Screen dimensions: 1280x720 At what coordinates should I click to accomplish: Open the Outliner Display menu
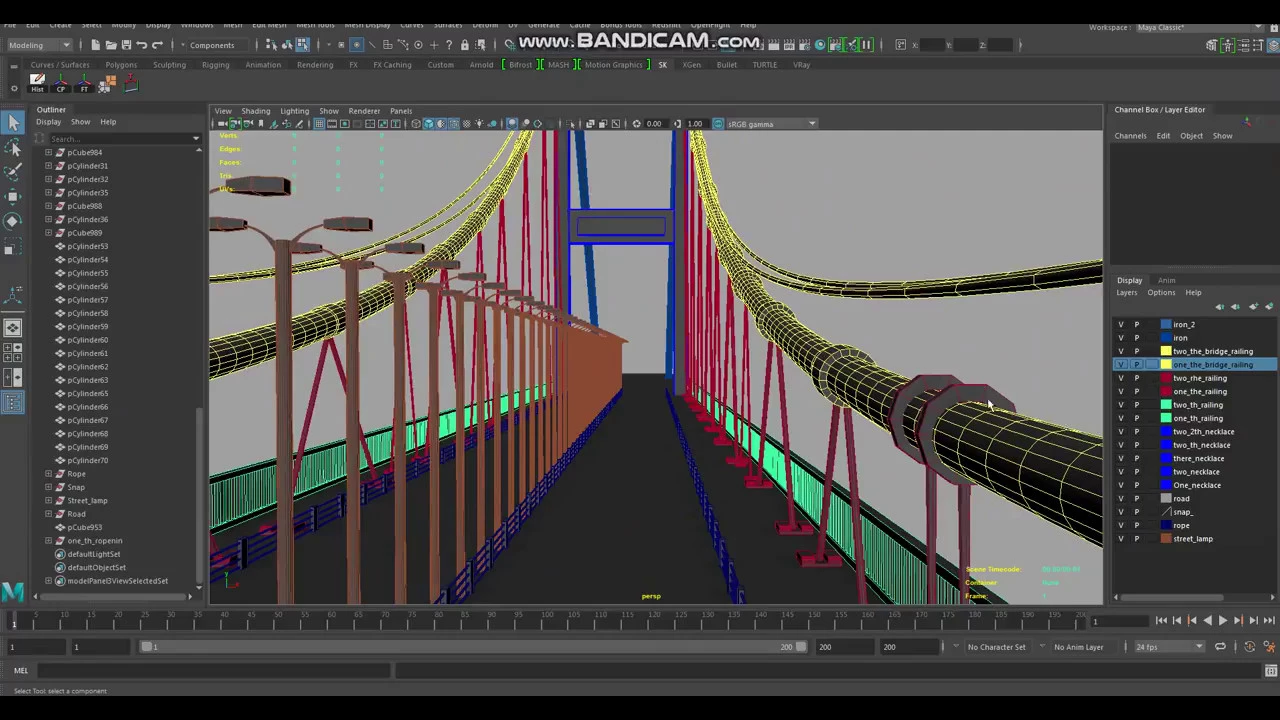48,122
